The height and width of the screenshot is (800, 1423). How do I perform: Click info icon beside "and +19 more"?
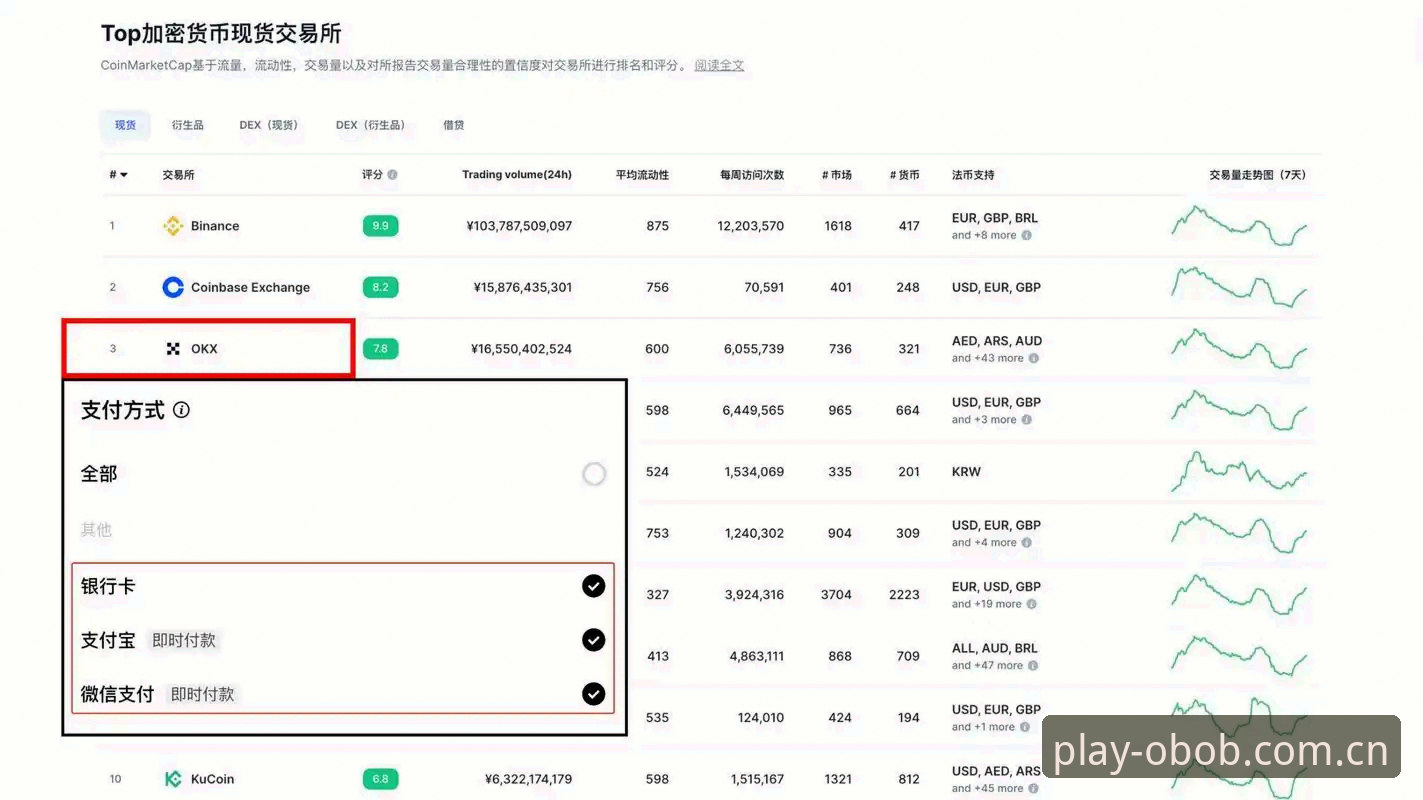point(1032,604)
